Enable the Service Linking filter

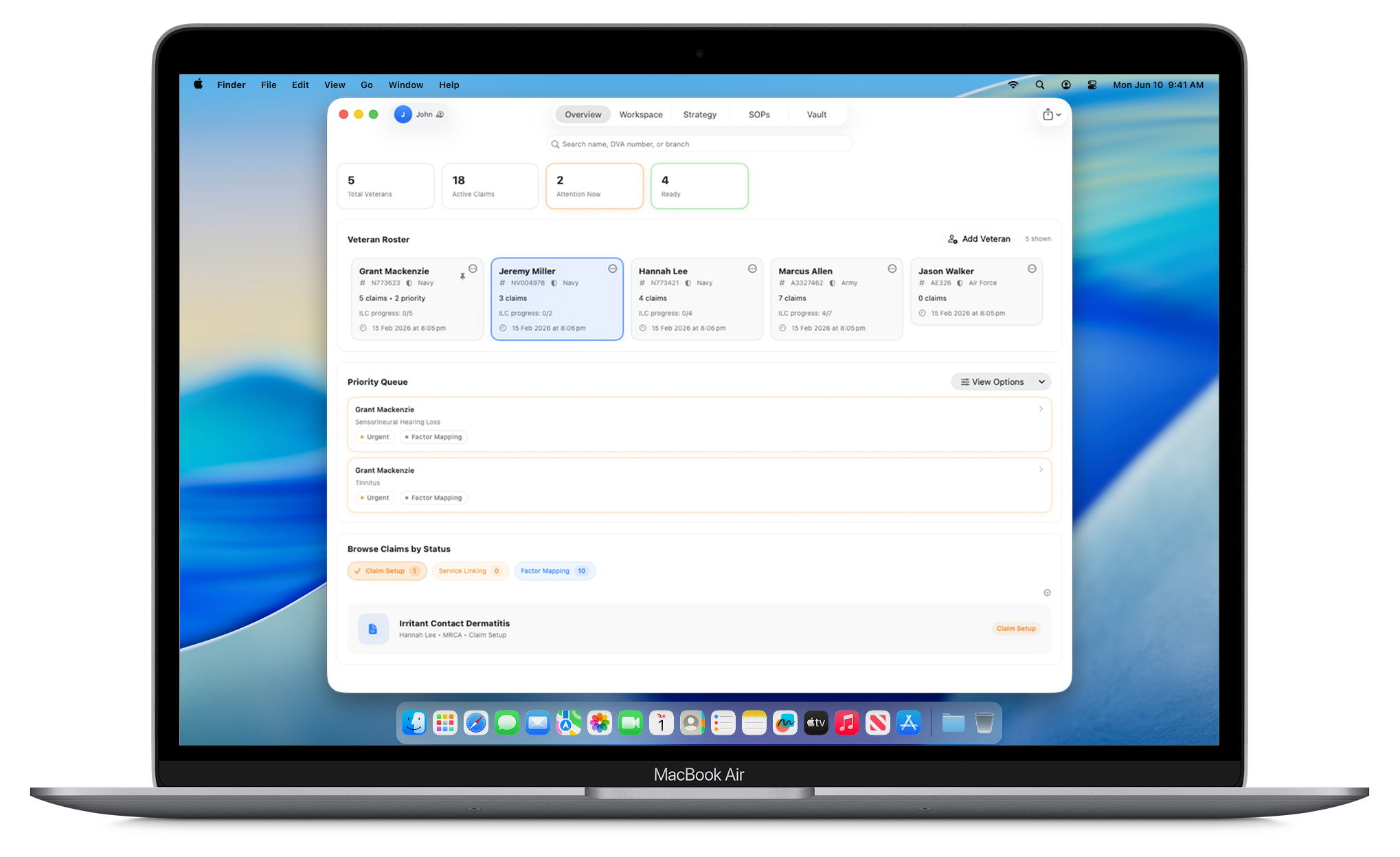click(x=470, y=570)
